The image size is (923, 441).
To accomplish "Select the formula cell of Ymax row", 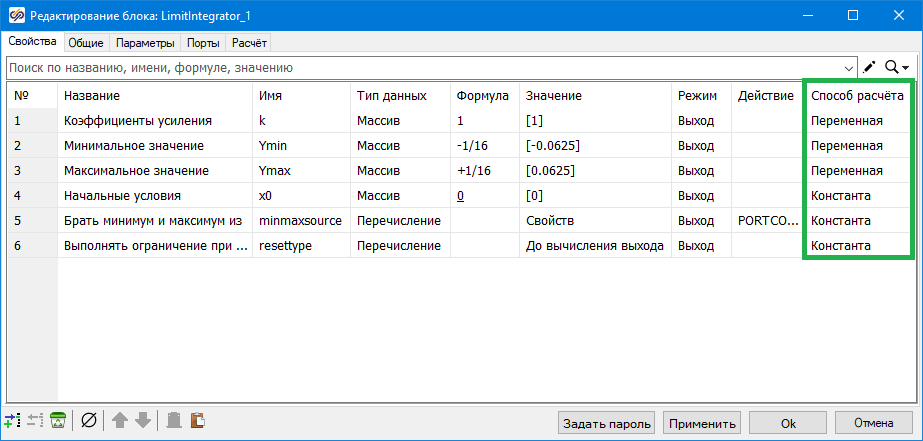I will pyautogui.click(x=485, y=170).
